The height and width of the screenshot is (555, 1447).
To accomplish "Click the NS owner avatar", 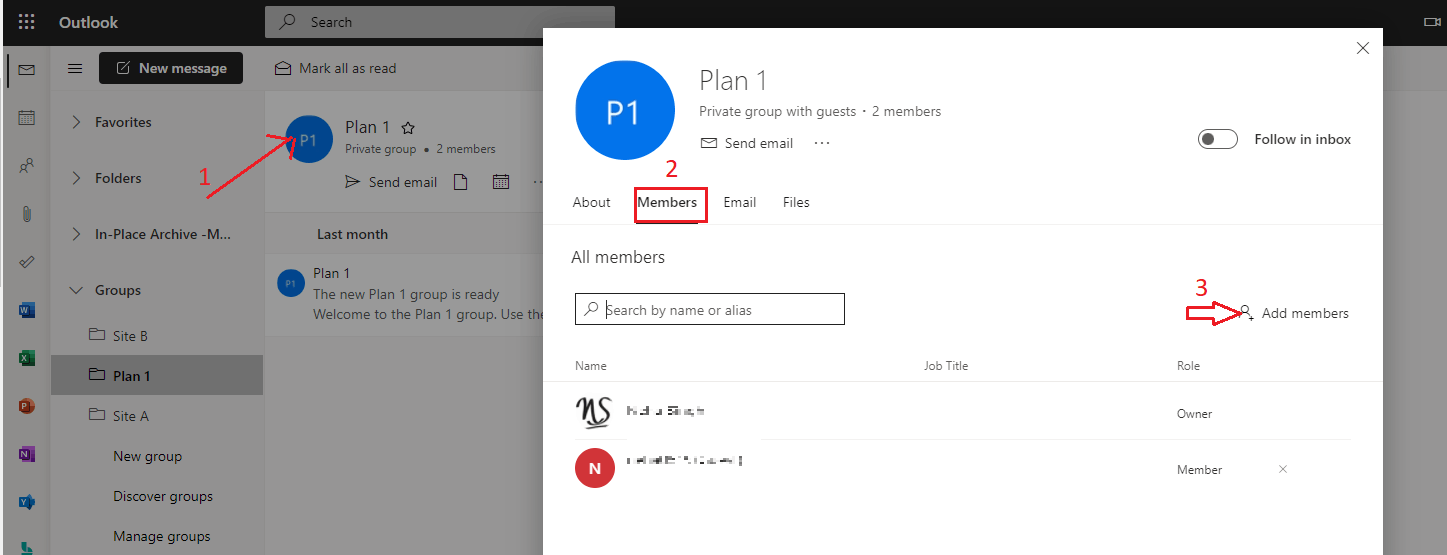I will tap(593, 412).
